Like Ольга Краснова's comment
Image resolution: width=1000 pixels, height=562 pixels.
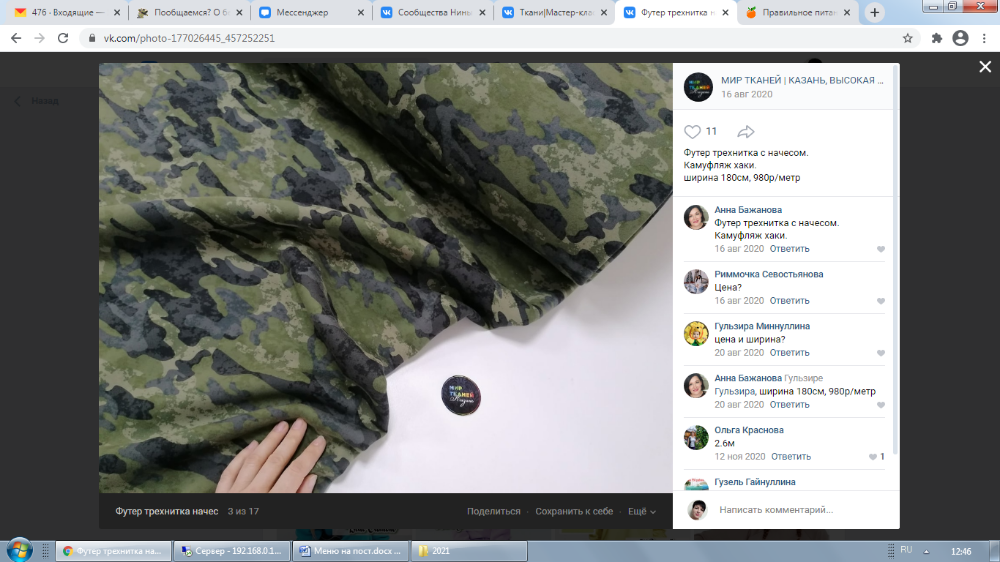coord(872,457)
